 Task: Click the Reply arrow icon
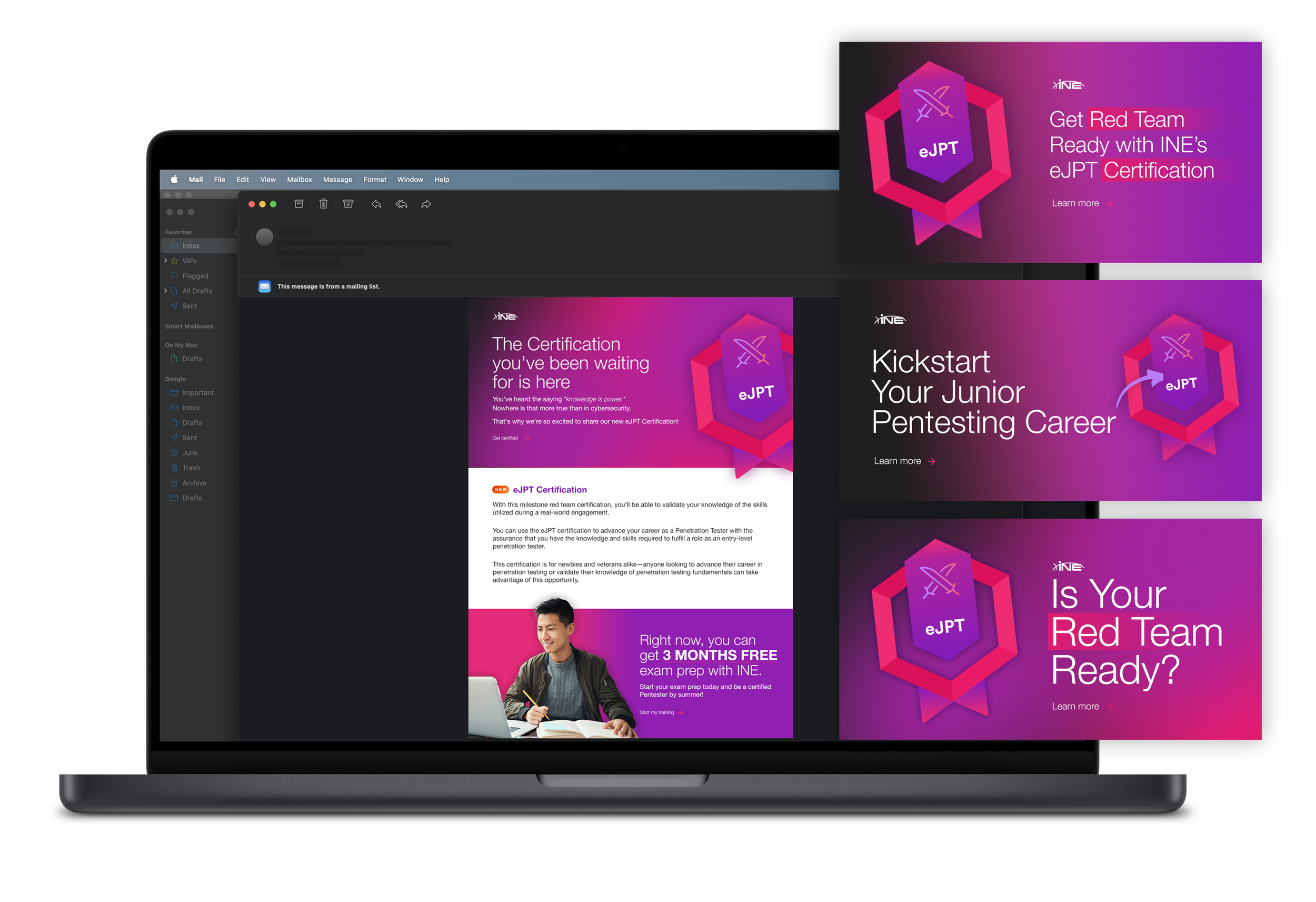pos(376,204)
